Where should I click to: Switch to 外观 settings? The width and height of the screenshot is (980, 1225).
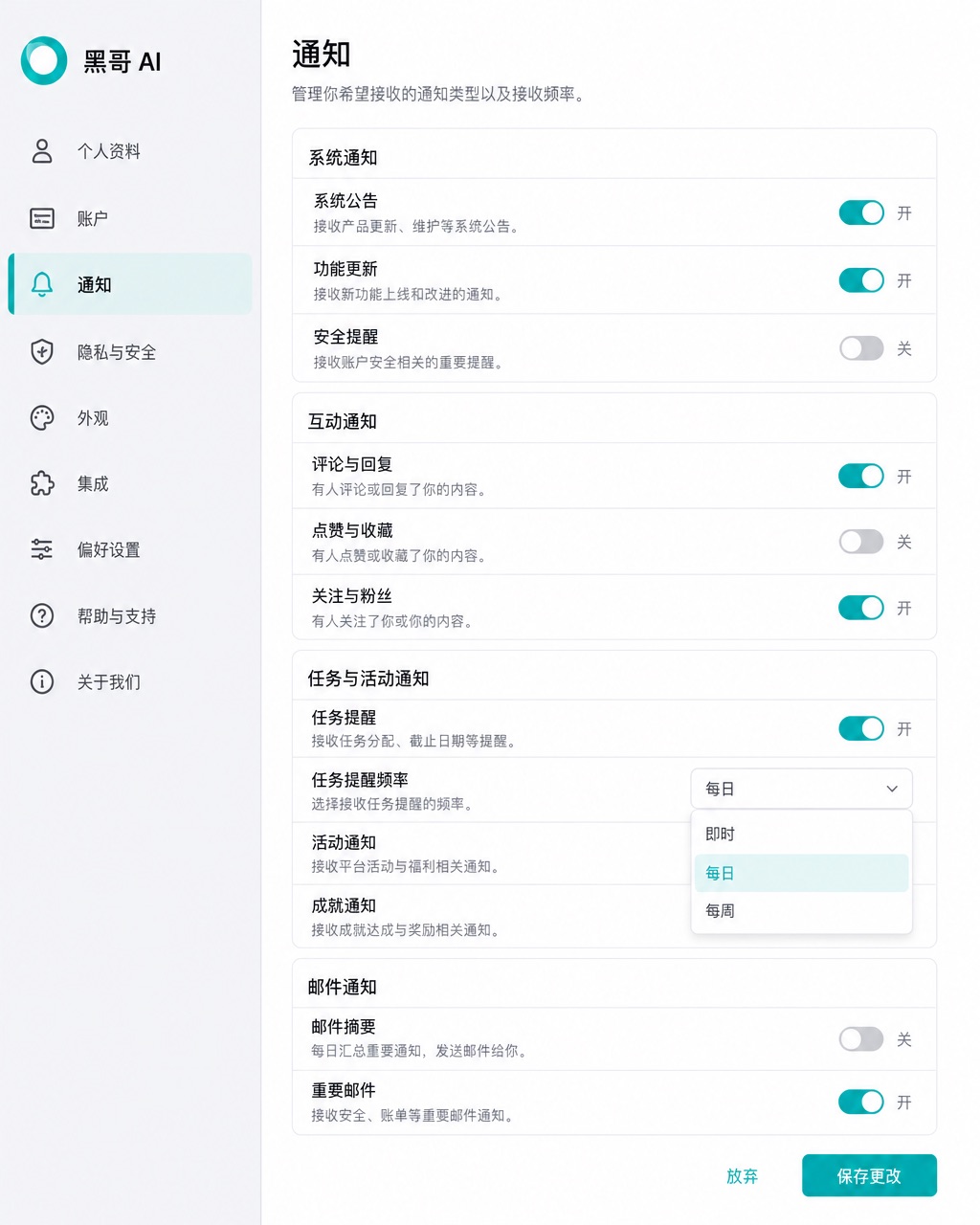pos(130,418)
